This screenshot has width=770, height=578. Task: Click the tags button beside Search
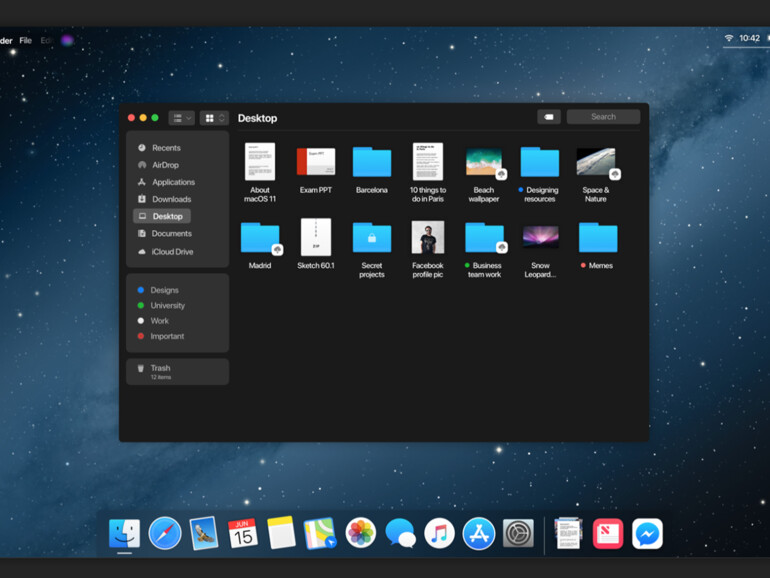pos(549,117)
